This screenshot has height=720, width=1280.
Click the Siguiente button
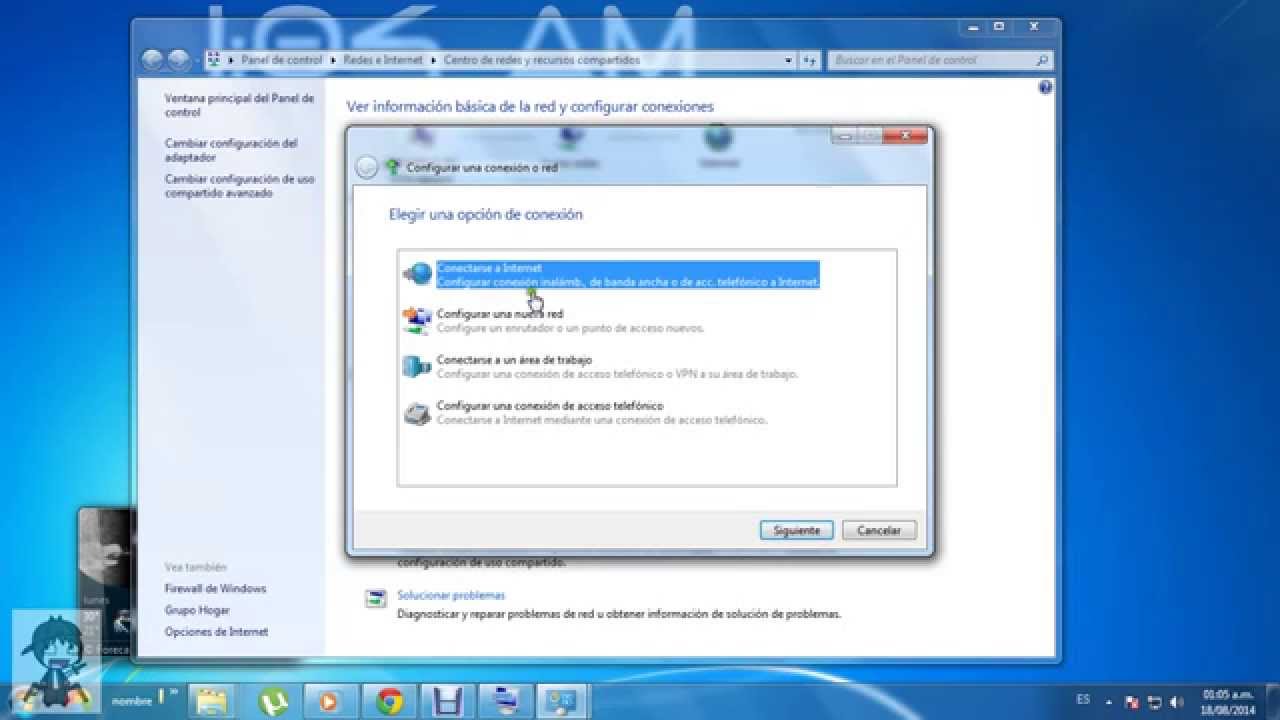(797, 531)
